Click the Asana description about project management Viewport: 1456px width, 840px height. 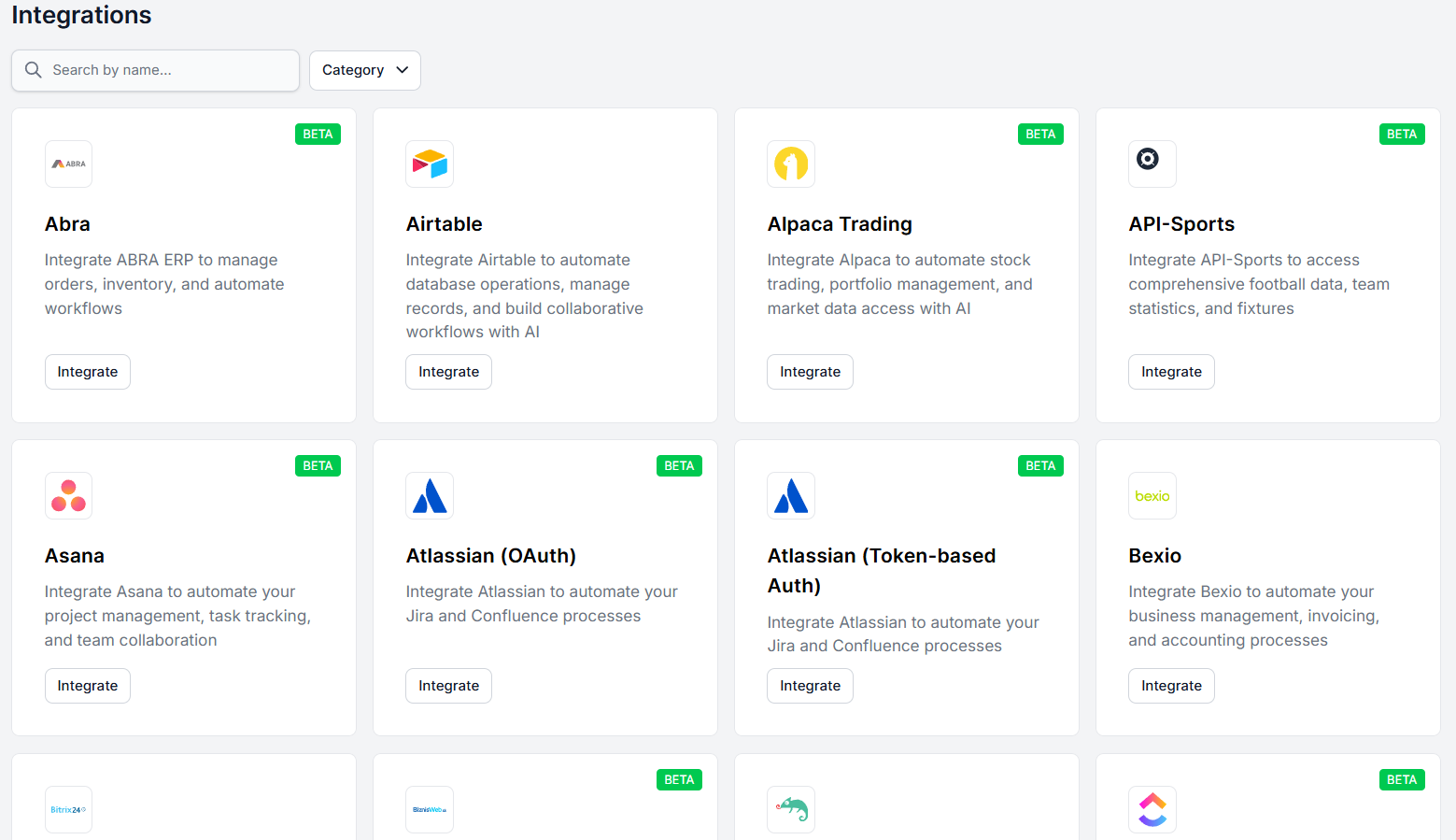click(177, 616)
